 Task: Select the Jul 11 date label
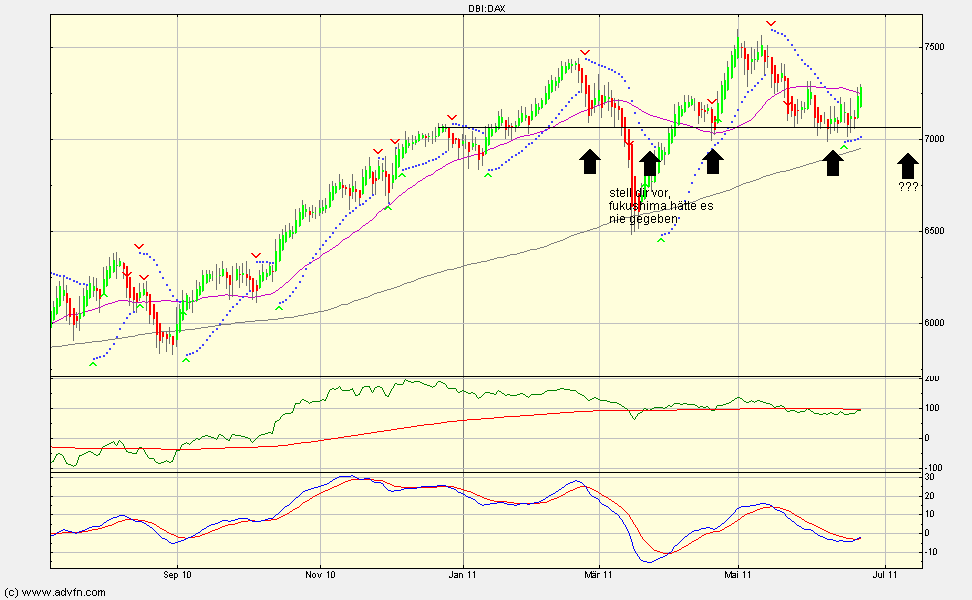pyautogui.click(x=883, y=575)
